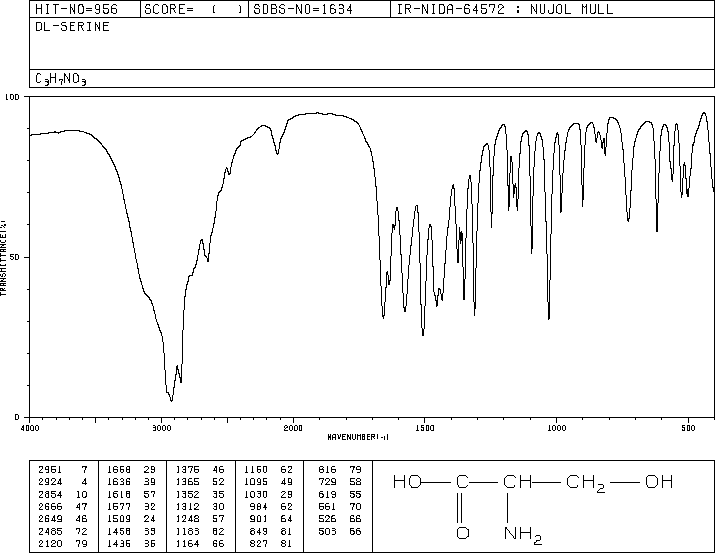Viewport: 715px width, 553px height.
Task: Pick the 1376 peak entry
Action: pyautogui.click(x=200, y=470)
